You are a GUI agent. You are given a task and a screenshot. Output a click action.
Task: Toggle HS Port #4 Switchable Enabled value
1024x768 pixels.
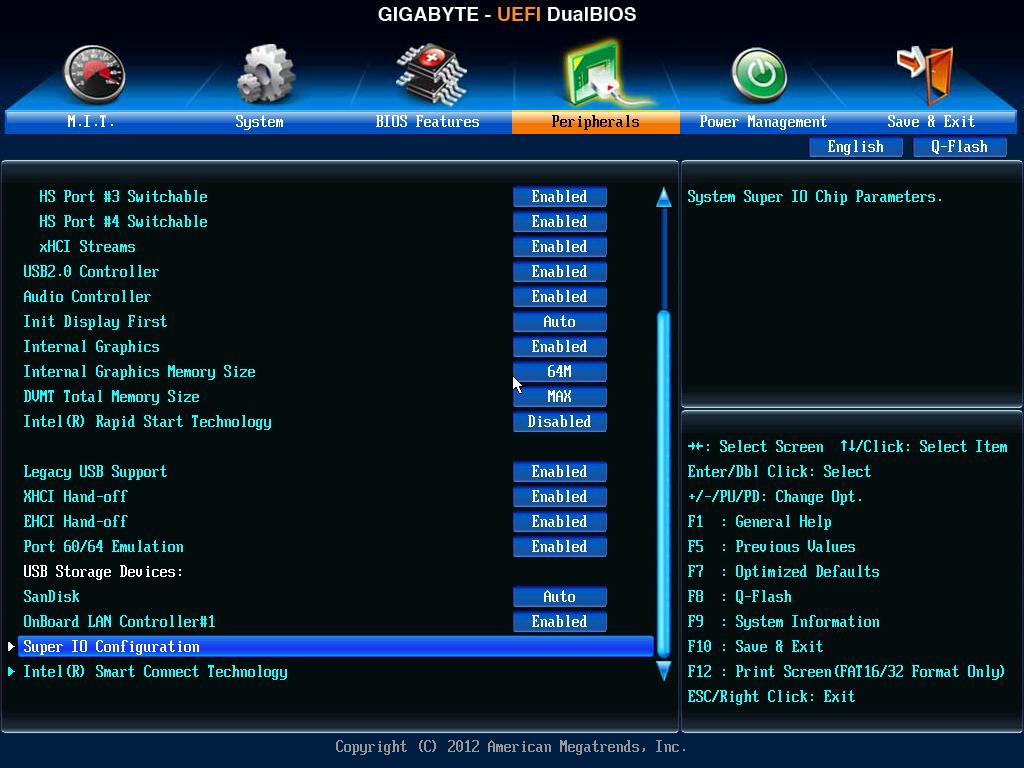(x=560, y=221)
